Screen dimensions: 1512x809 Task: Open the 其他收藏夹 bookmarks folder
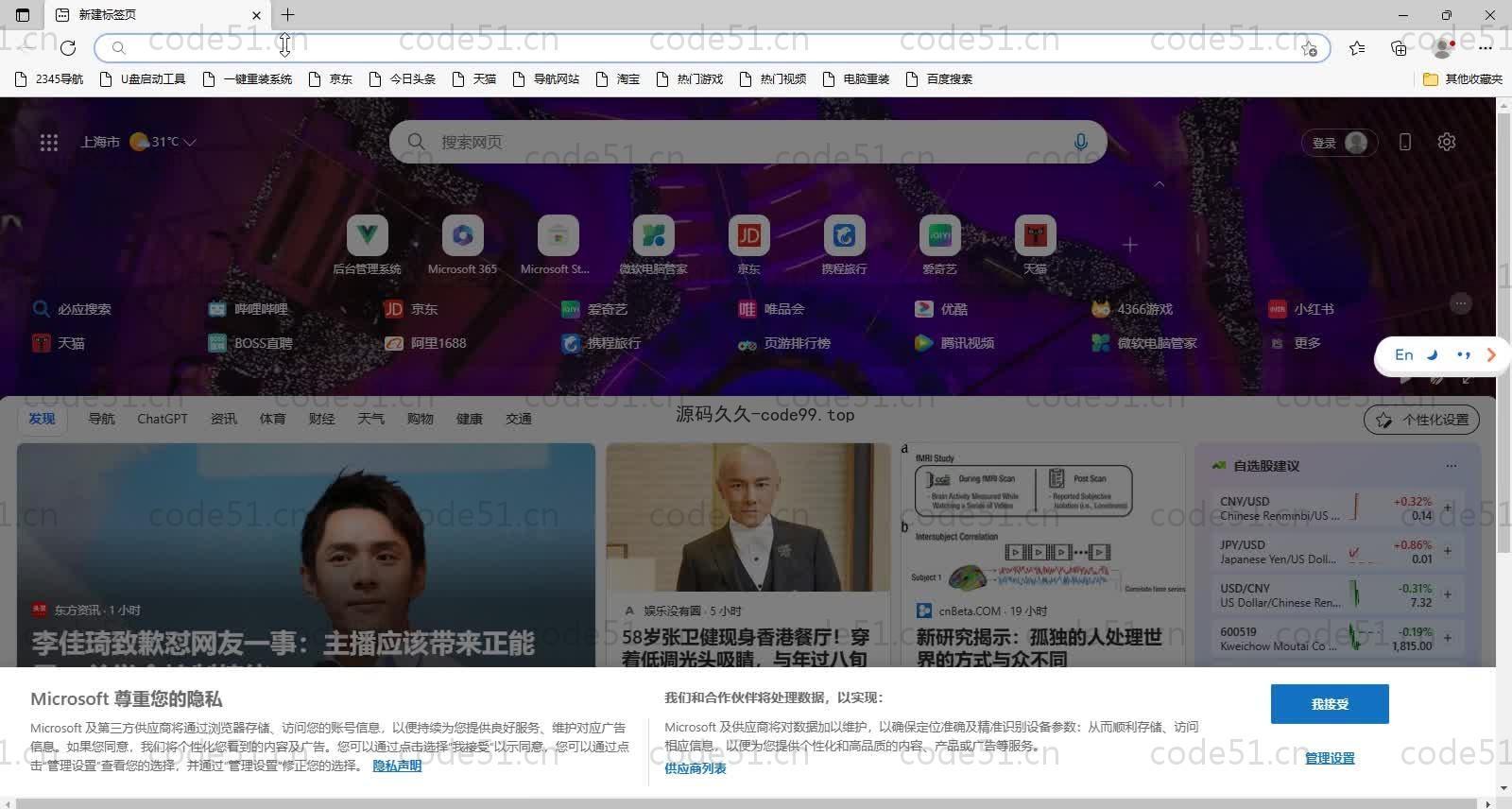pos(1463,79)
